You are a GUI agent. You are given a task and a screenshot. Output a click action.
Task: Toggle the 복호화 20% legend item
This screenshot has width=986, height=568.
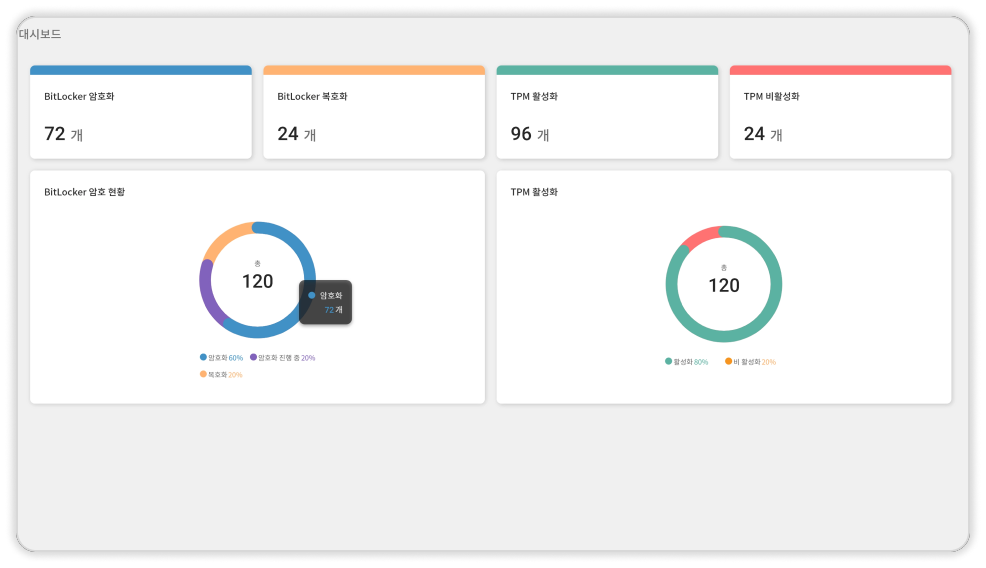click(x=221, y=374)
